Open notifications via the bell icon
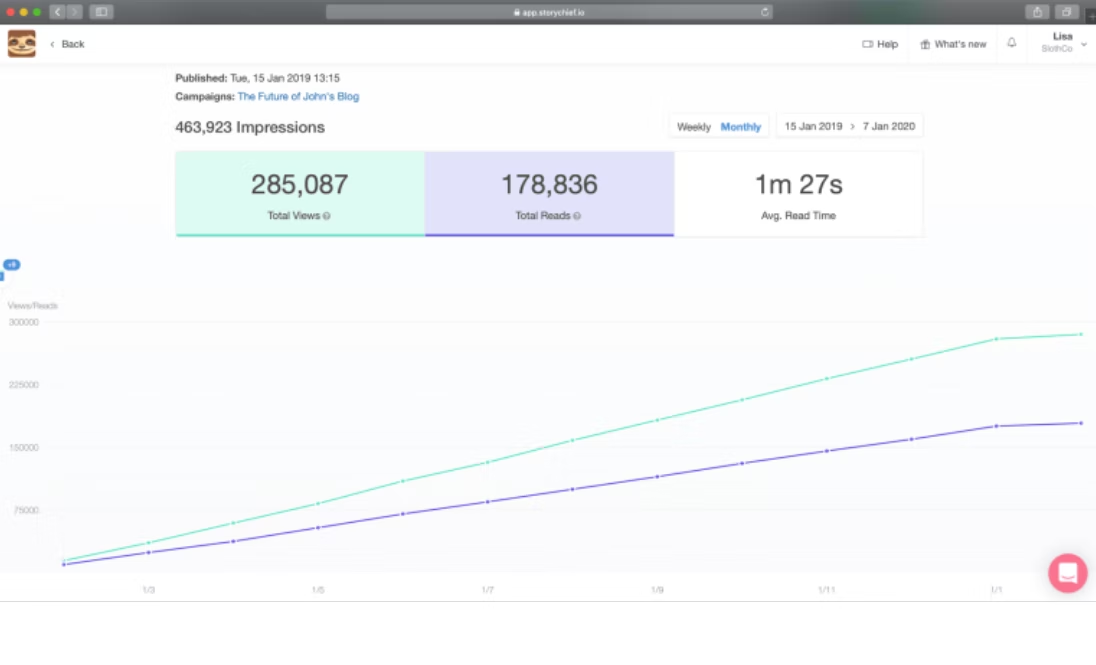The height and width of the screenshot is (665, 1096). (x=1011, y=44)
